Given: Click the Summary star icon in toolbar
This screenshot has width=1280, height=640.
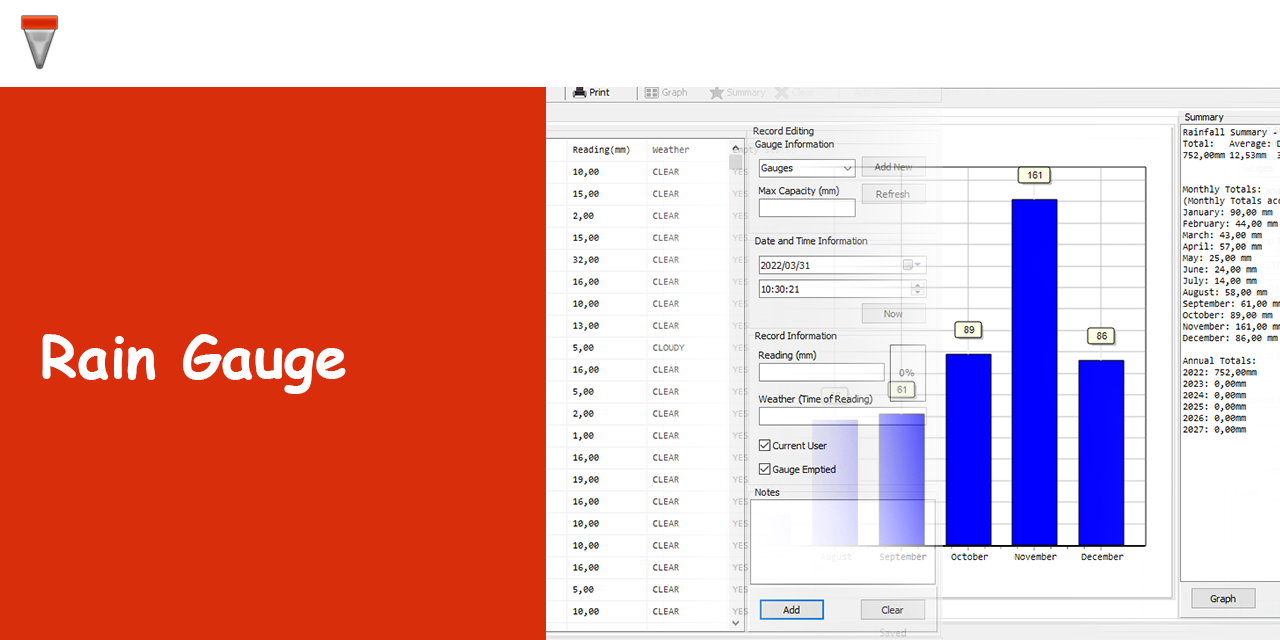Looking at the screenshot, I should click(x=717, y=92).
